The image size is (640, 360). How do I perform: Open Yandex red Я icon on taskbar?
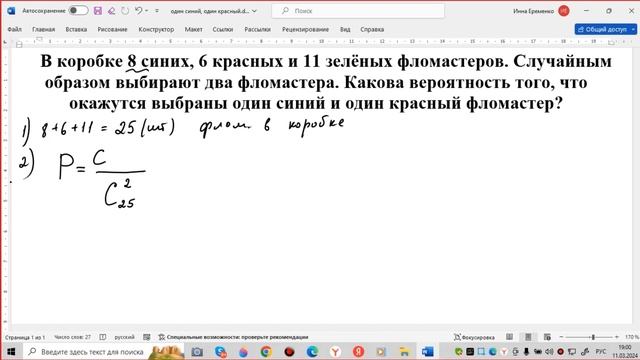click(358, 351)
